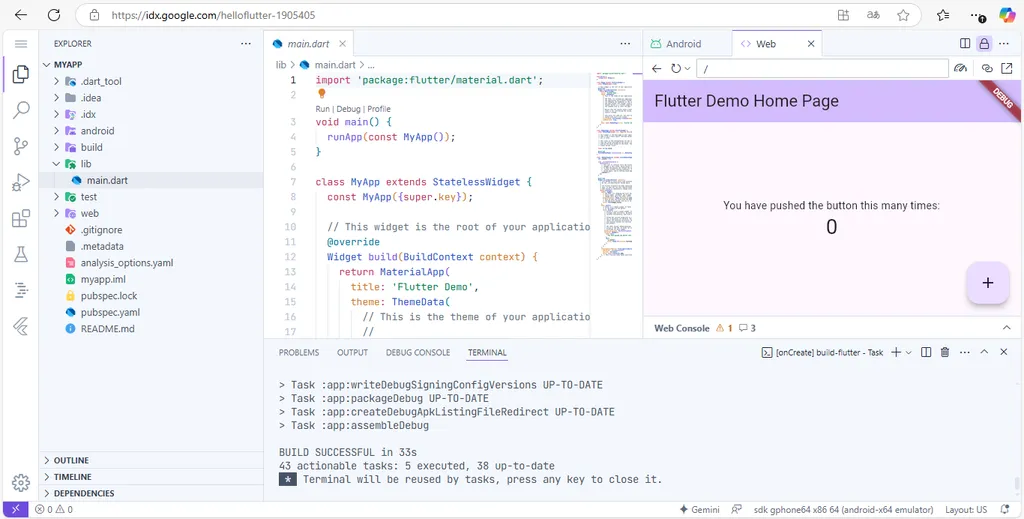Open Run and Debug view
The width and height of the screenshot is (1024, 519).
coord(21,182)
